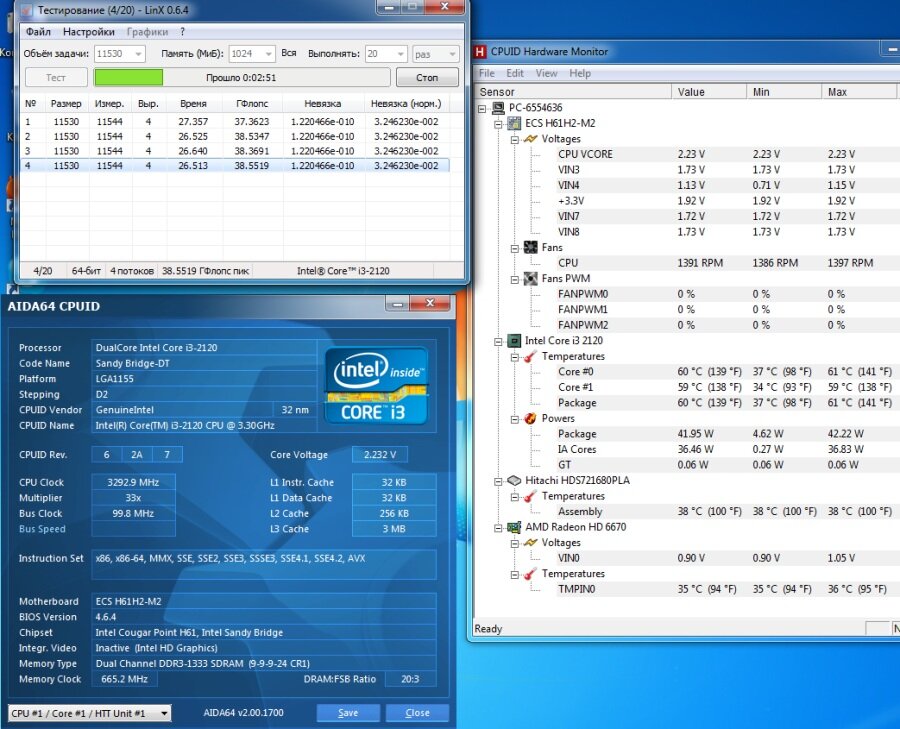Click the Temperatures icon under Intel Core i3

tap(530, 356)
